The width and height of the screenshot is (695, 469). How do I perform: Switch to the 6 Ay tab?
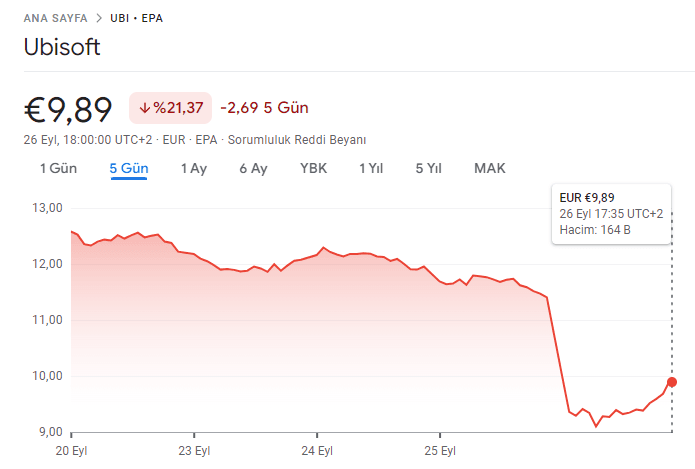(253, 168)
